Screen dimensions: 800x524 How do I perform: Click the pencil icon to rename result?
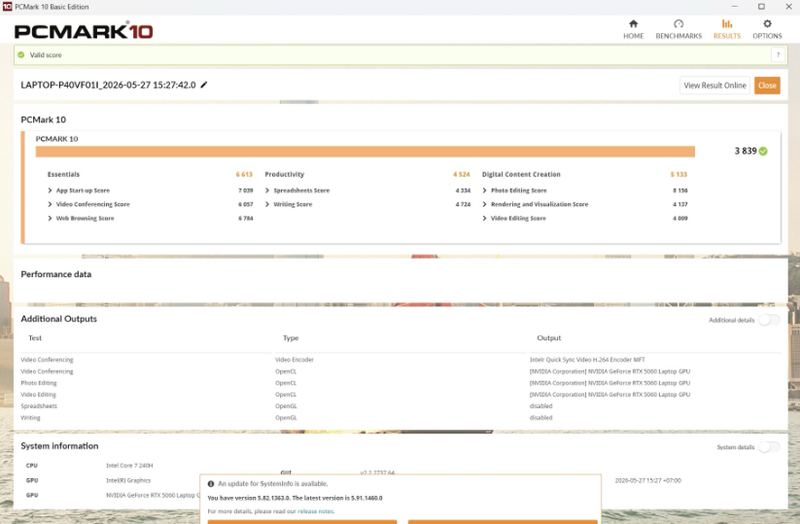(204, 85)
